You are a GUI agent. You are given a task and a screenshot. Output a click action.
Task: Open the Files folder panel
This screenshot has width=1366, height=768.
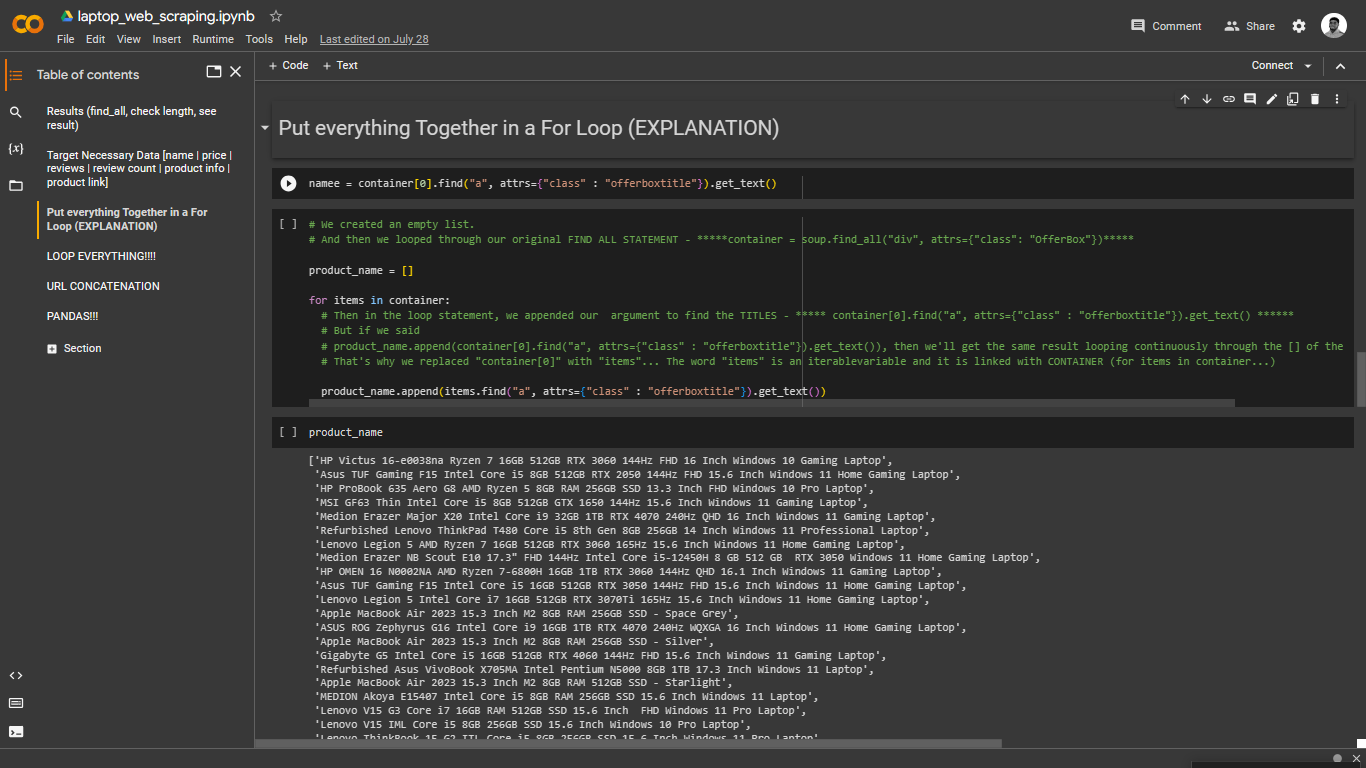[x=15, y=185]
